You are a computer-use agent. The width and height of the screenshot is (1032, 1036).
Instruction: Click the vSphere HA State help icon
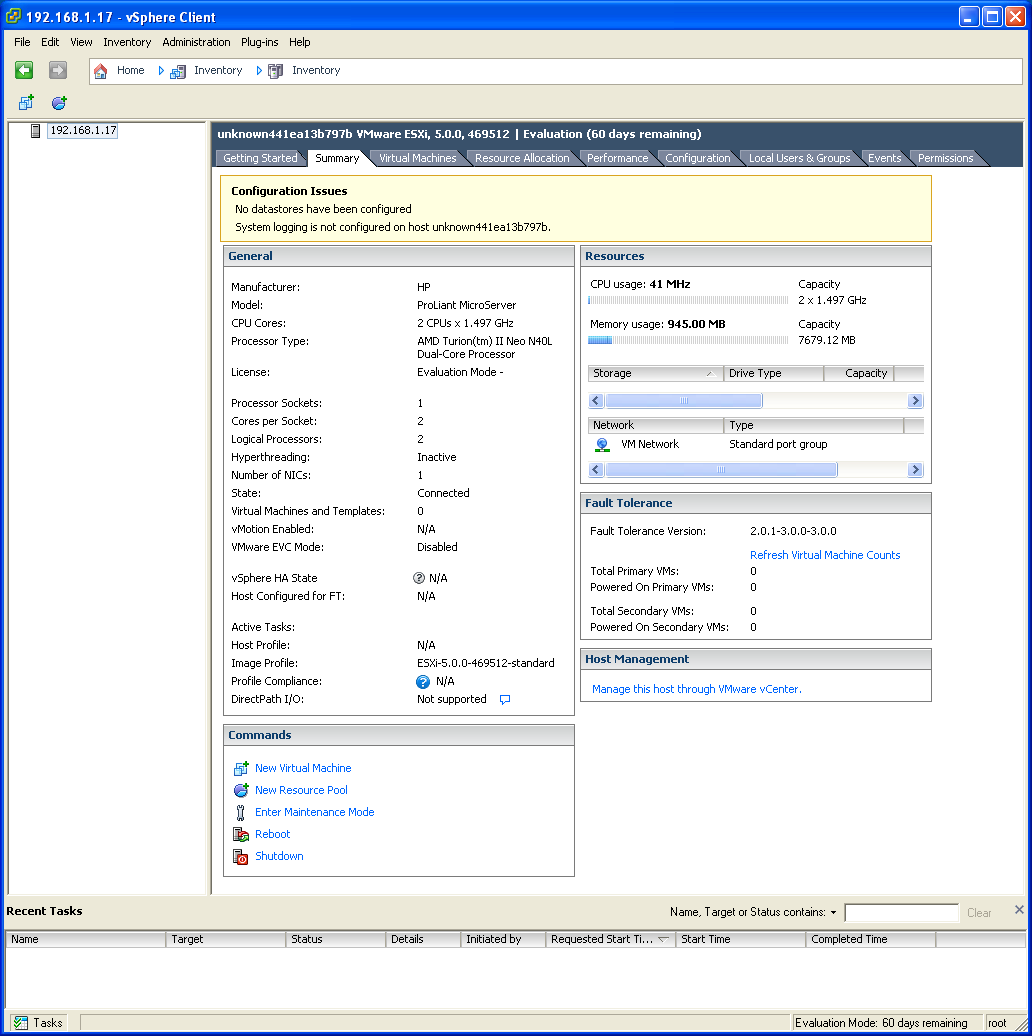pos(419,578)
